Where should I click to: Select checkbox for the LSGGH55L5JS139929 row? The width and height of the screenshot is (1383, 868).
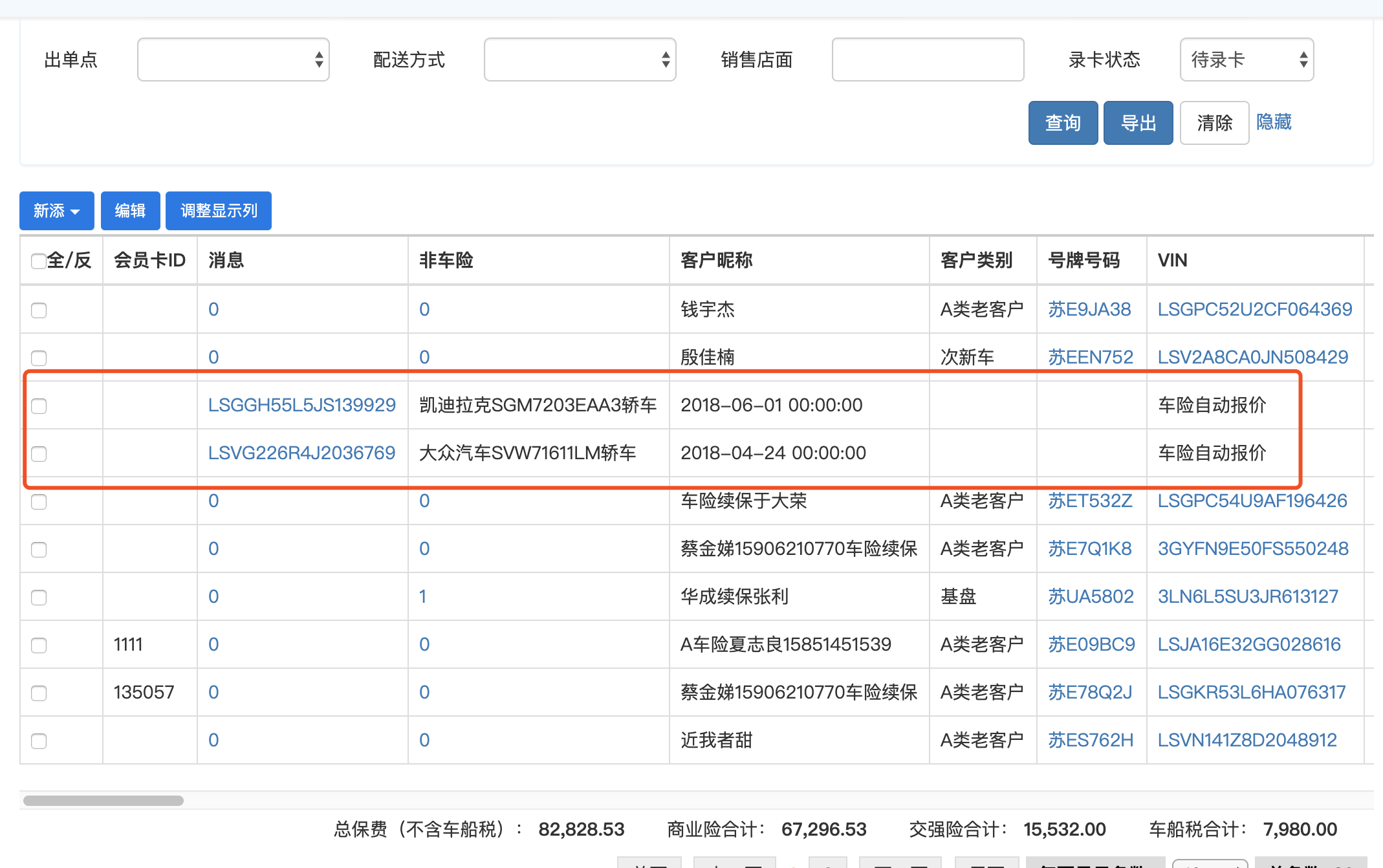[x=39, y=406]
